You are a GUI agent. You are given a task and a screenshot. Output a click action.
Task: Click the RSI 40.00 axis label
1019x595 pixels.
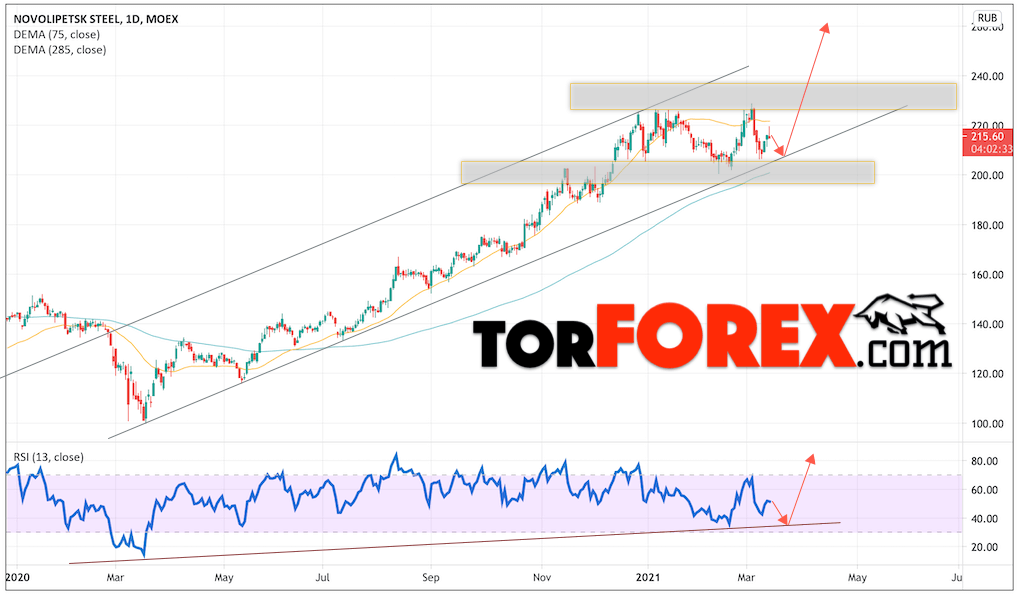point(985,518)
